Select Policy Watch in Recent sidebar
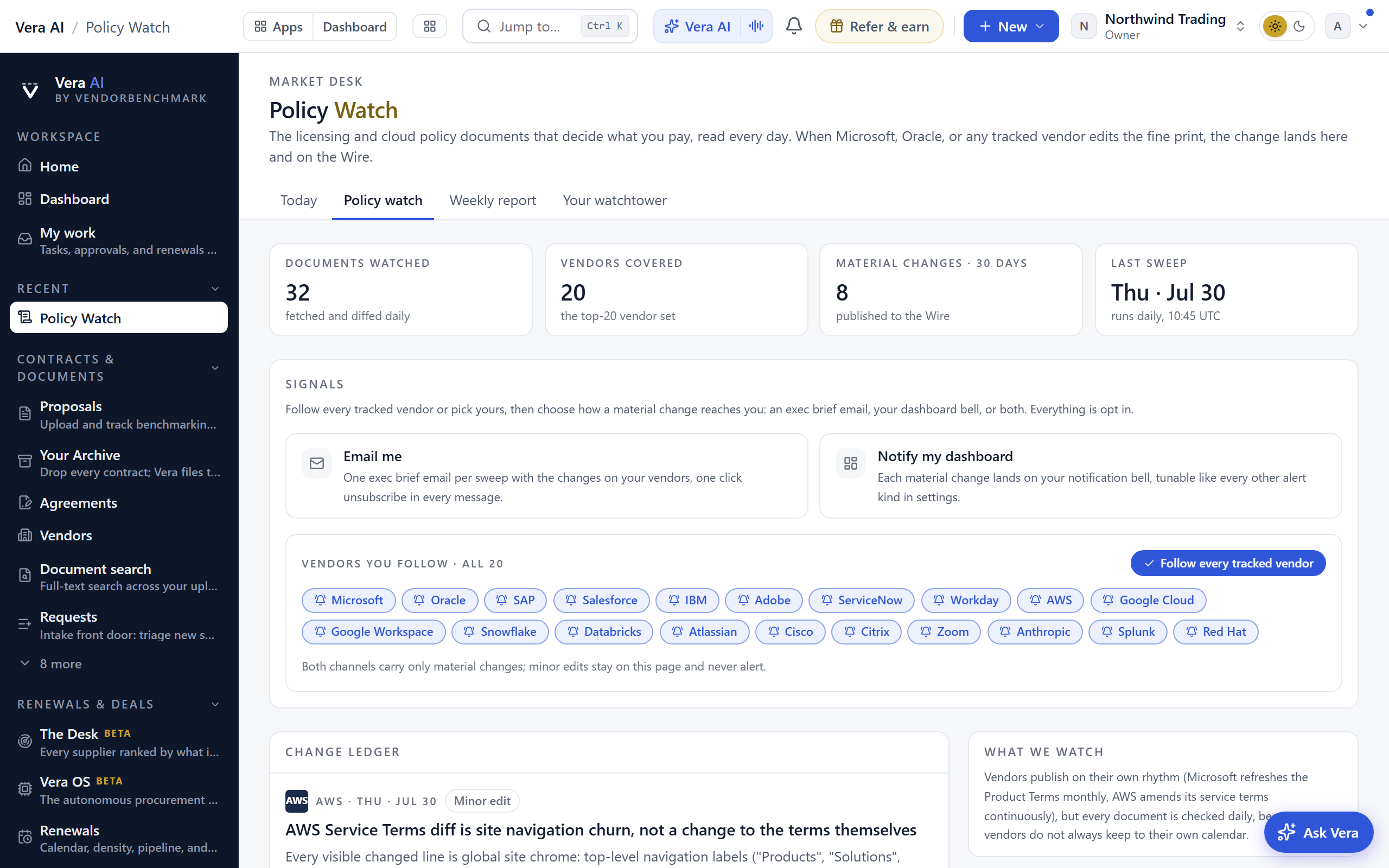The image size is (1389, 868). (x=119, y=317)
